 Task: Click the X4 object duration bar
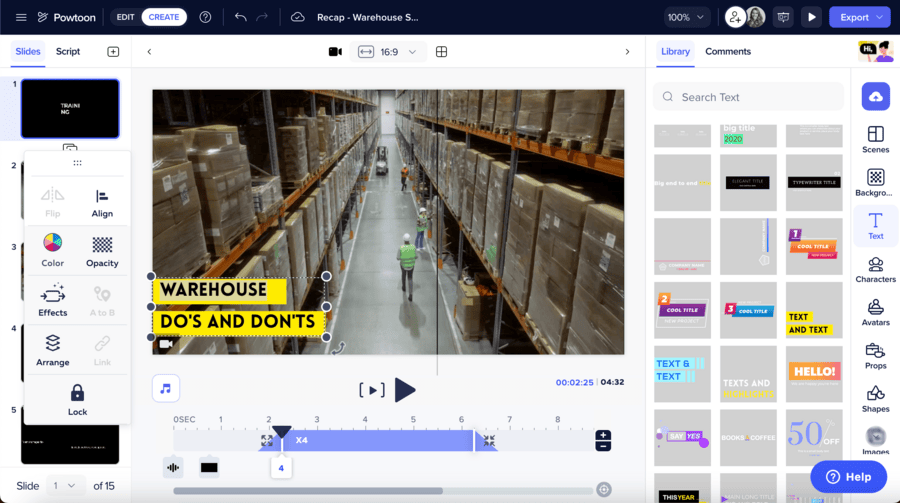click(x=377, y=440)
